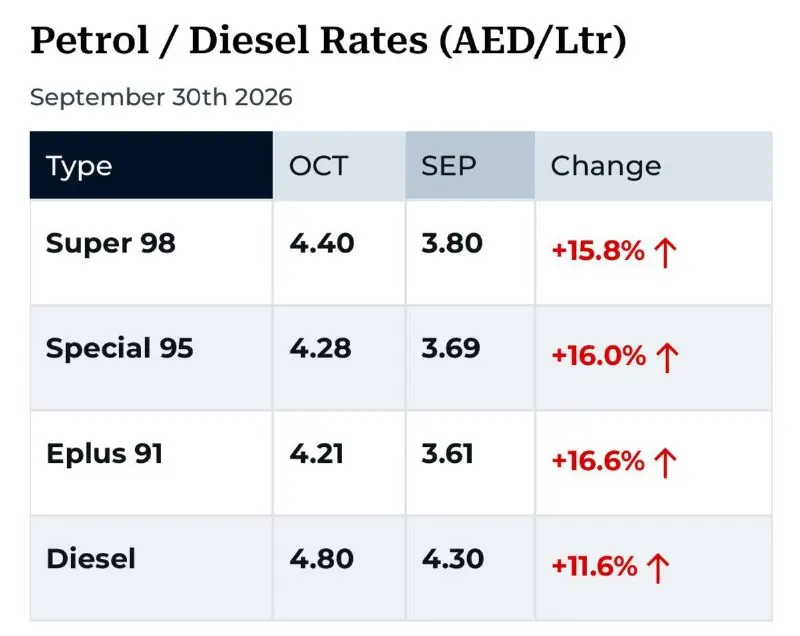800x636 pixels.
Task: Click the Petrol / Diesel Rates heading
Action: [x=328, y=41]
